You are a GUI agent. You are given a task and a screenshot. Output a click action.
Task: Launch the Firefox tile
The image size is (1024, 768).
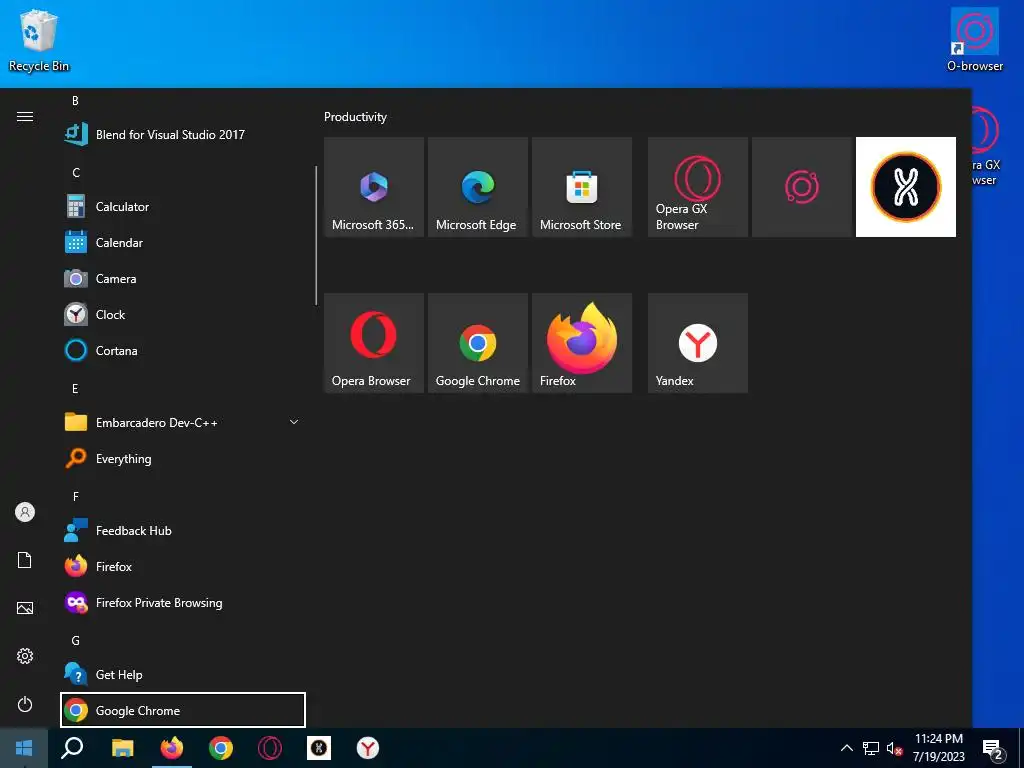(x=582, y=343)
